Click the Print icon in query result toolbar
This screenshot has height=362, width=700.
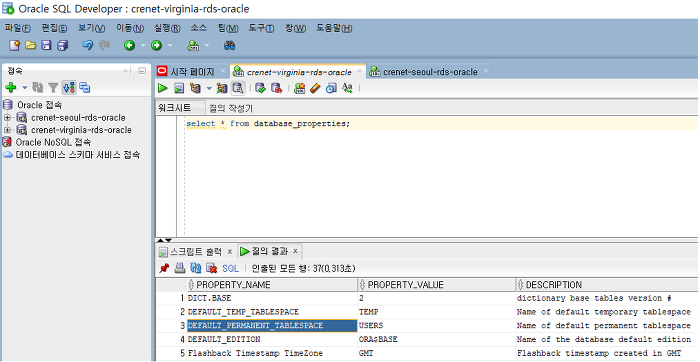pyautogui.click(x=179, y=268)
